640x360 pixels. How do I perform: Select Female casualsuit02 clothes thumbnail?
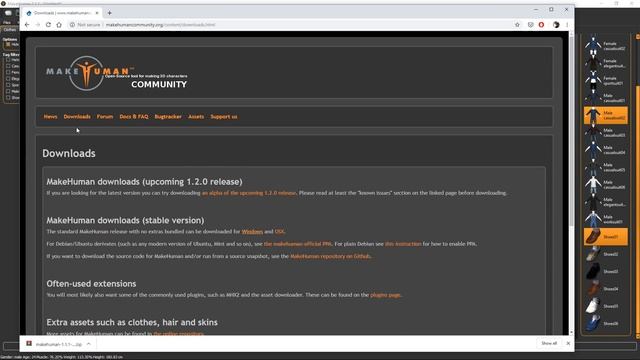(606, 45)
